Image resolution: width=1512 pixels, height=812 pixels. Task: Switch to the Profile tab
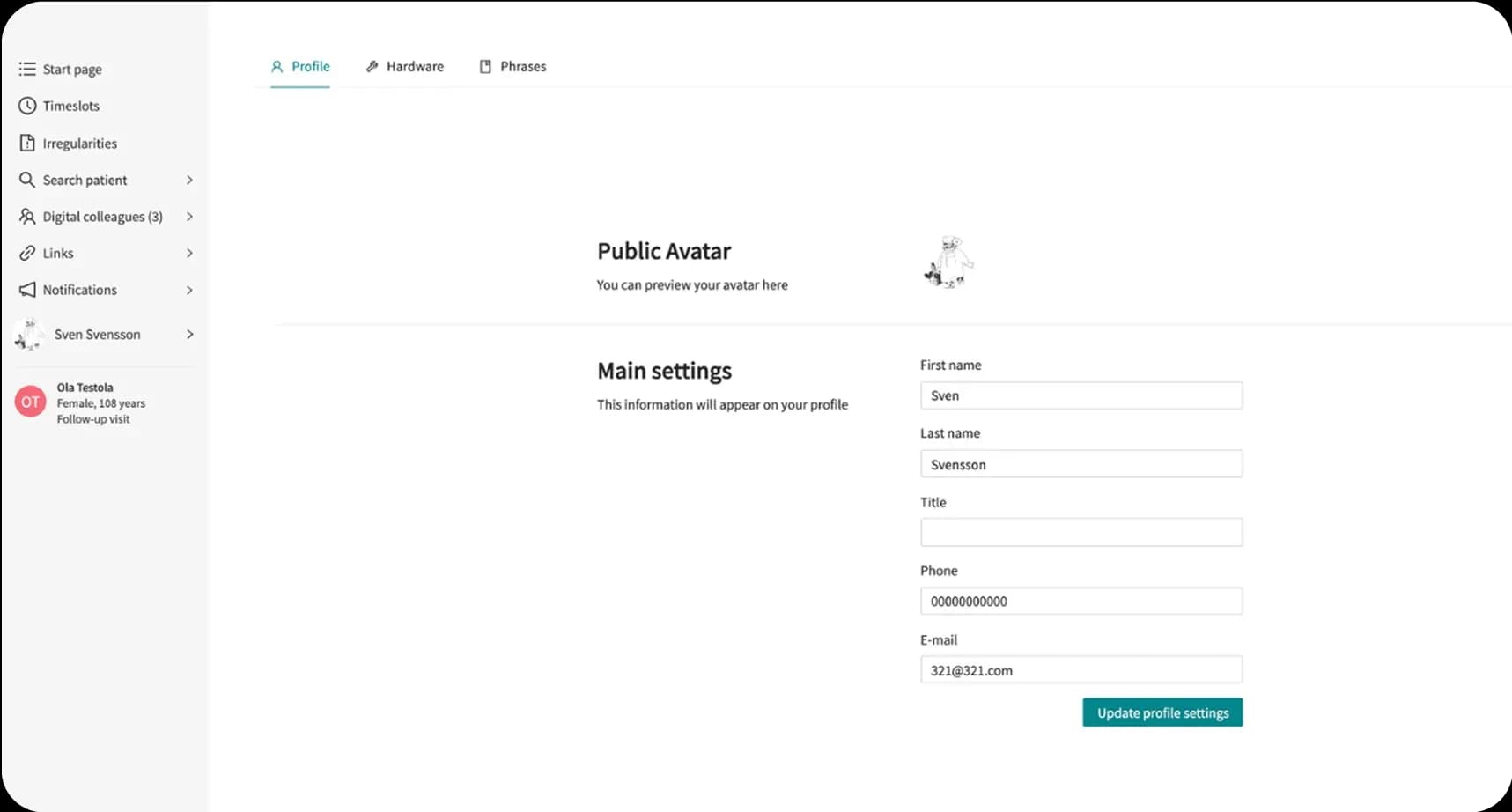pos(300,66)
